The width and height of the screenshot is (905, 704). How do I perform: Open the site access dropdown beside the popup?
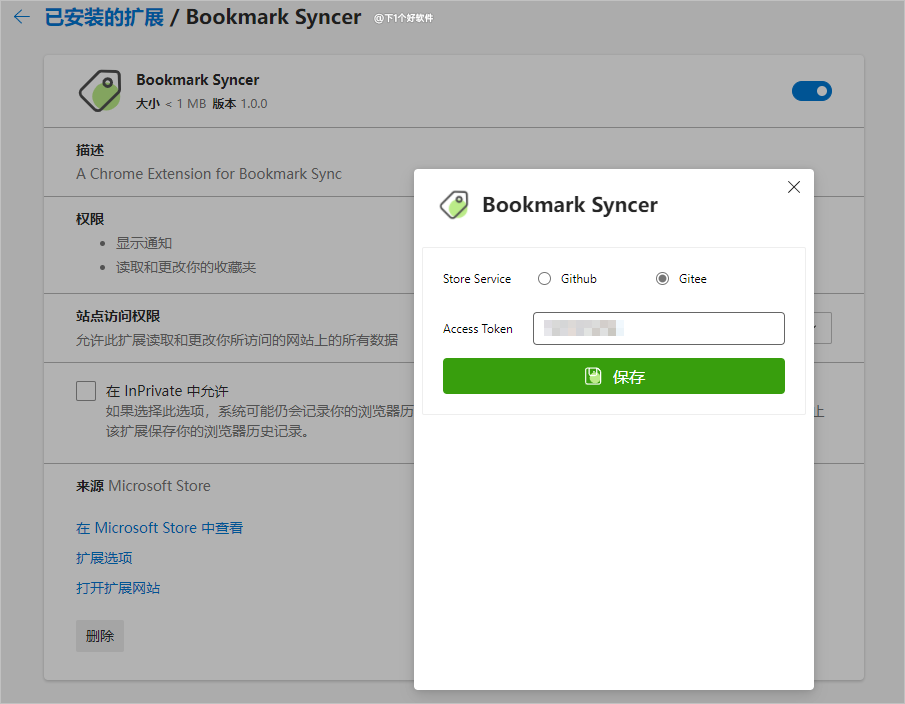(822, 328)
